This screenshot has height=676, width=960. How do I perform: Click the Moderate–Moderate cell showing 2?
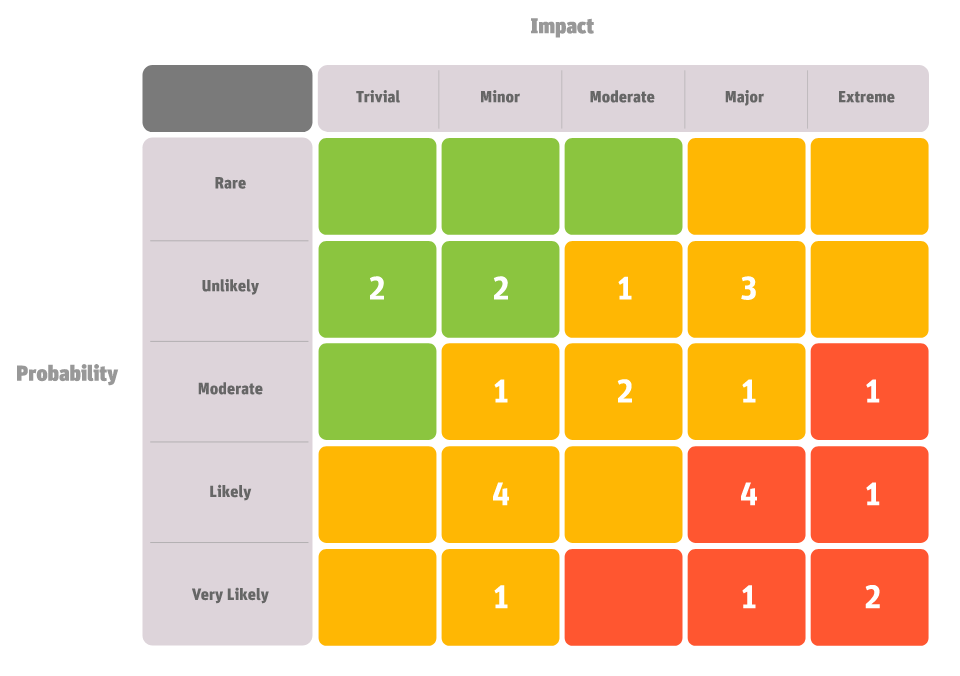coord(623,391)
